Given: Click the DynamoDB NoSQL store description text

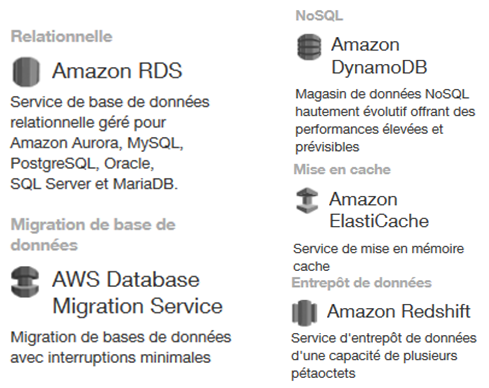Looking at the screenshot, I should click(x=385, y=120).
